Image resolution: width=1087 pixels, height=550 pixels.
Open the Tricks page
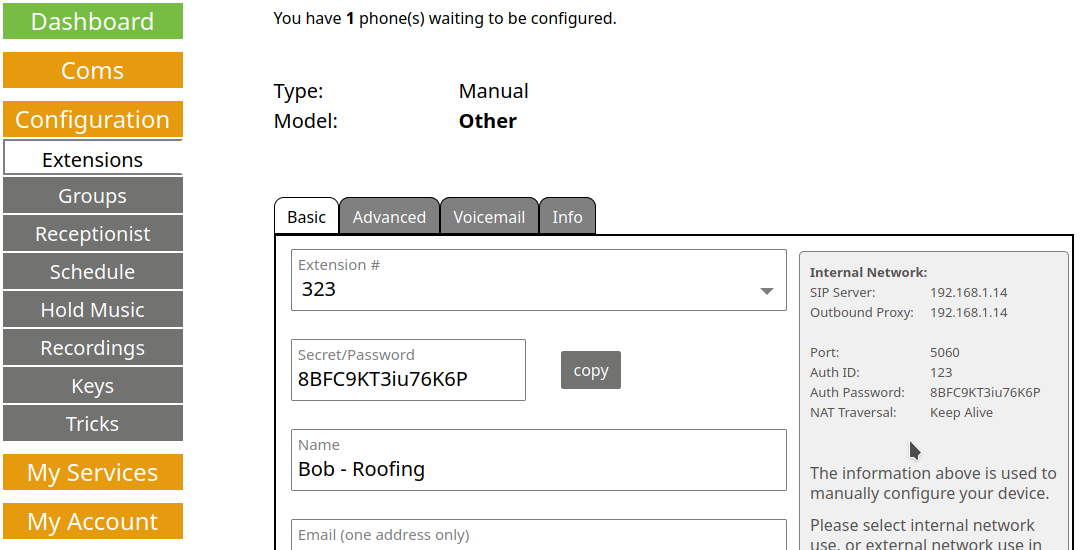[92, 424]
